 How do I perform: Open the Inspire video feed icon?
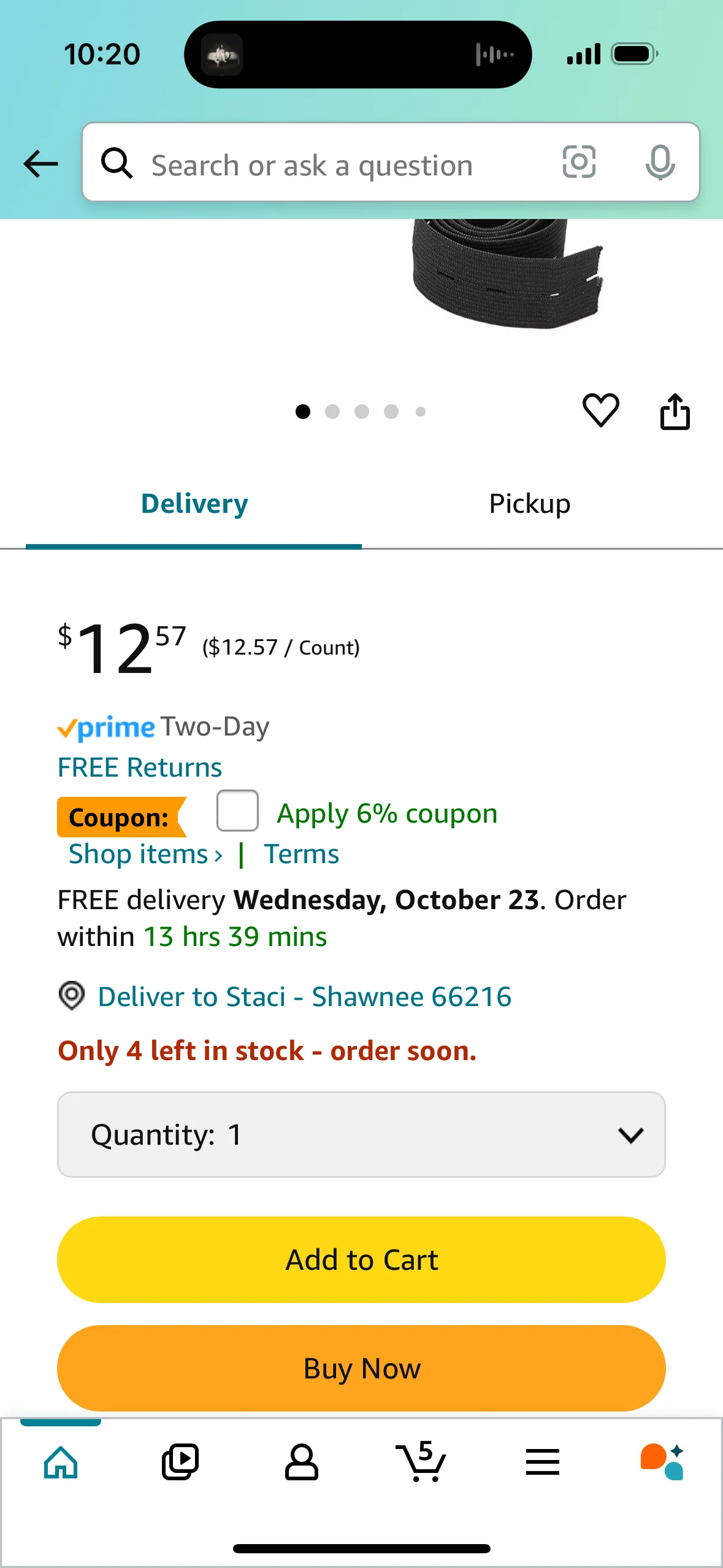point(180,1462)
